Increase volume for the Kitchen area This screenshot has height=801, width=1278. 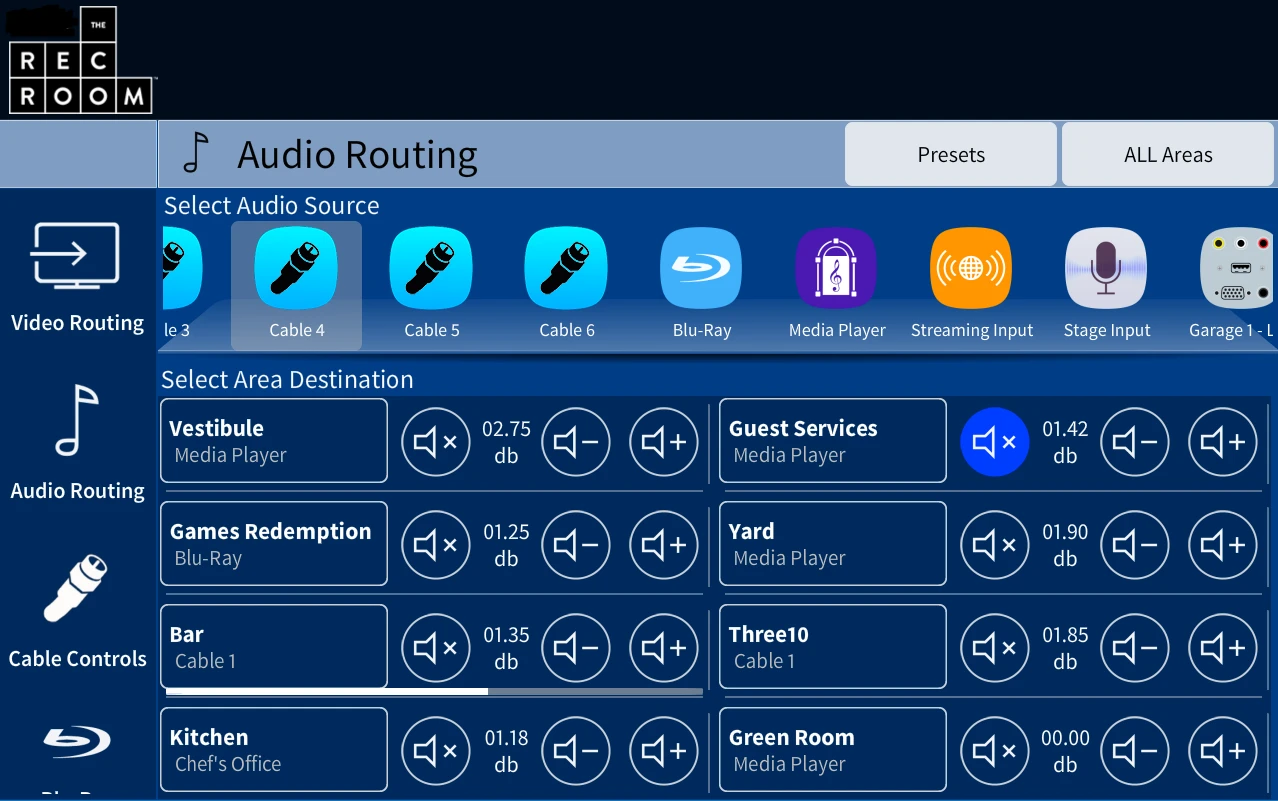click(663, 750)
